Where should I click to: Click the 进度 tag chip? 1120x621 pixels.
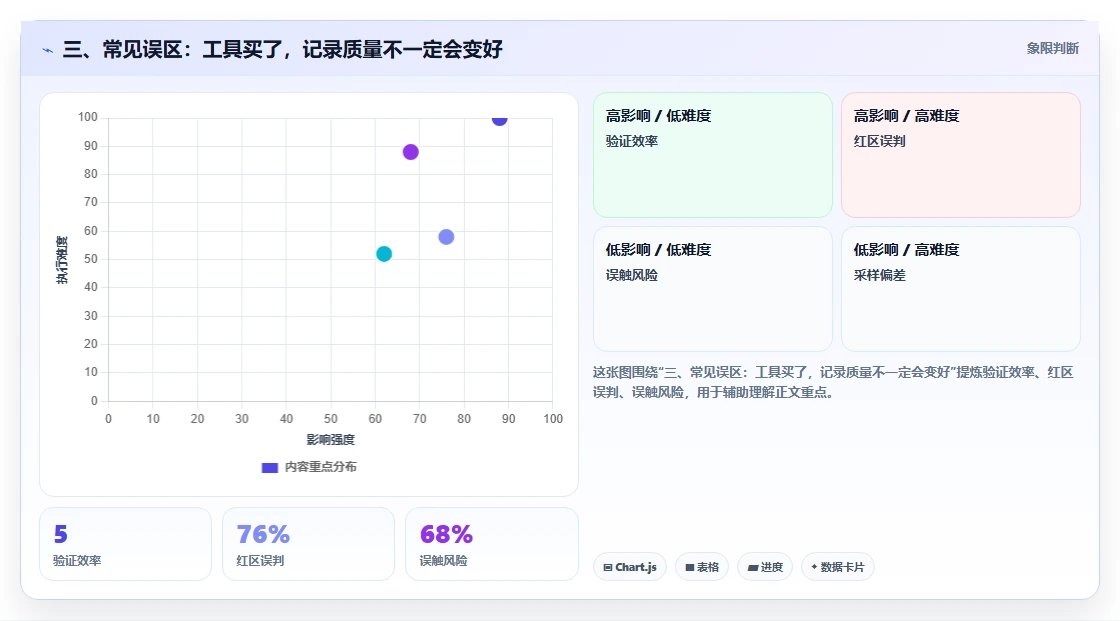765,567
